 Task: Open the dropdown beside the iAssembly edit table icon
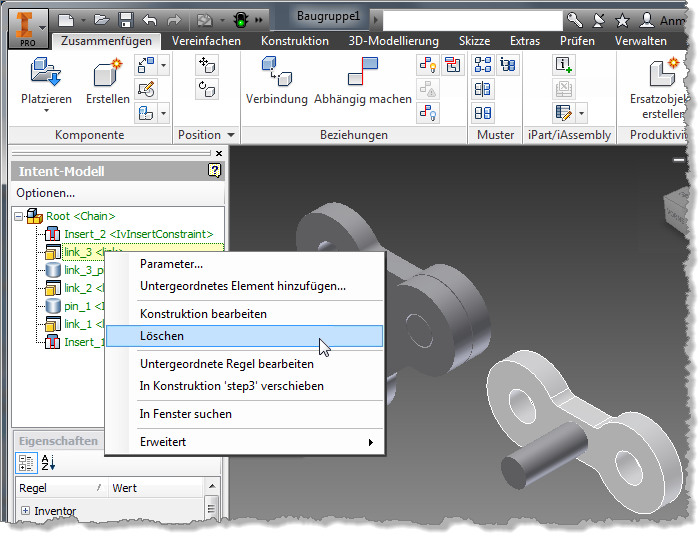[x=581, y=113]
